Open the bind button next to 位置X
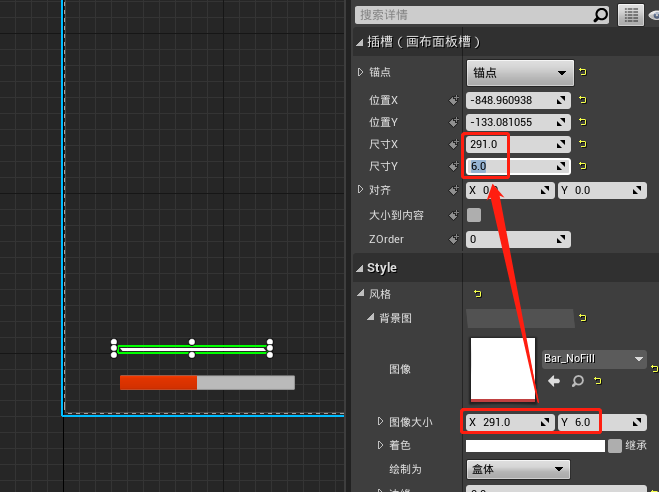This screenshot has width=659, height=492. 453,100
